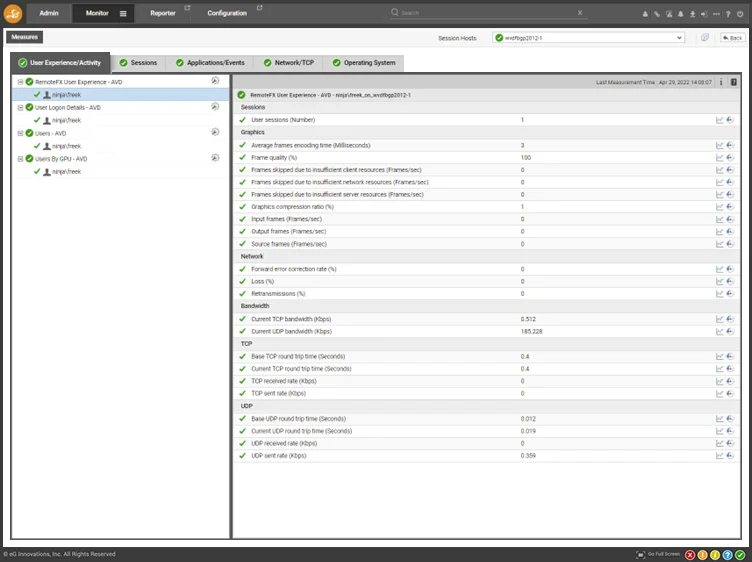Click the Bandwidth section header
The width and height of the screenshot is (752, 562).
tap(255, 306)
